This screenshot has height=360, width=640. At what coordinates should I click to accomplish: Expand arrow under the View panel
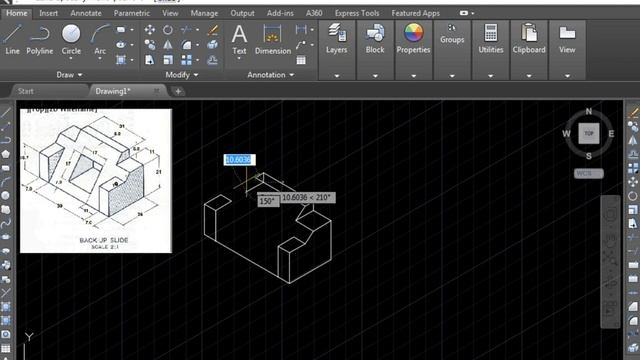[567, 76]
